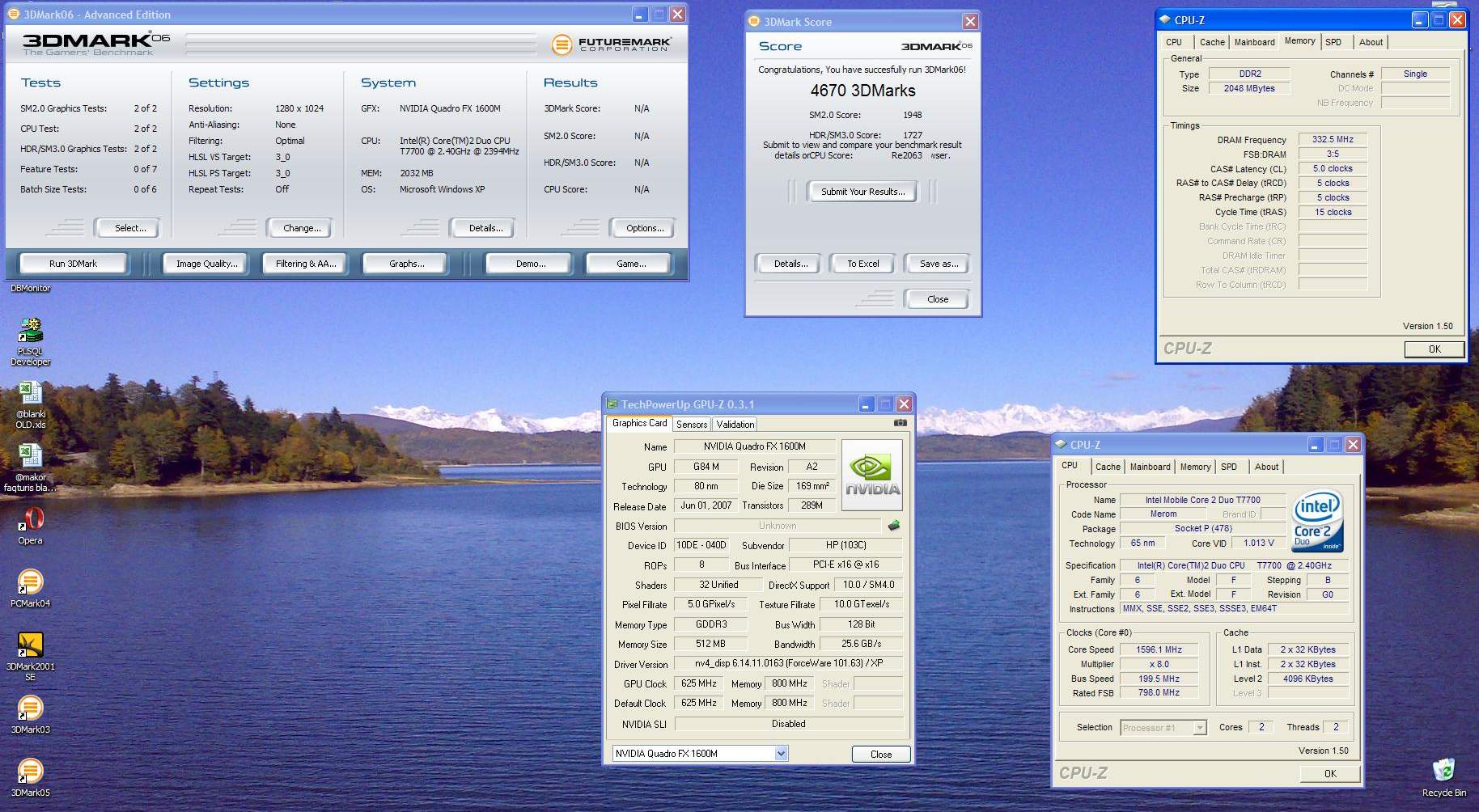The width and height of the screenshot is (1479, 812).
Task: Open About tab in memory CPU-Z window
Action: (x=1371, y=42)
